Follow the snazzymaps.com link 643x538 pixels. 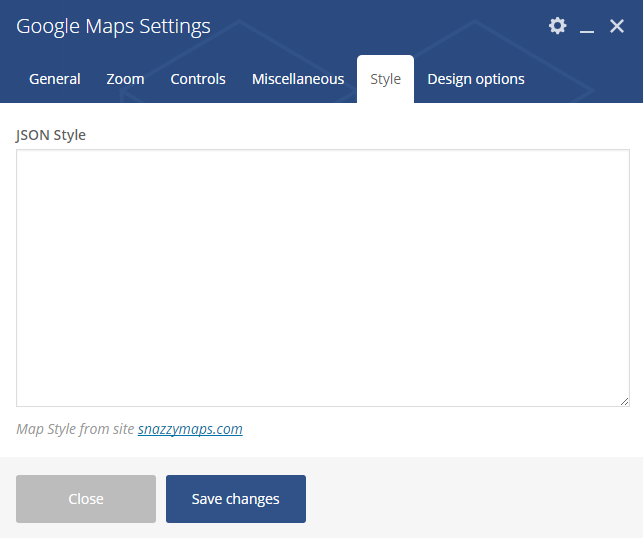(x=190, y=429)
